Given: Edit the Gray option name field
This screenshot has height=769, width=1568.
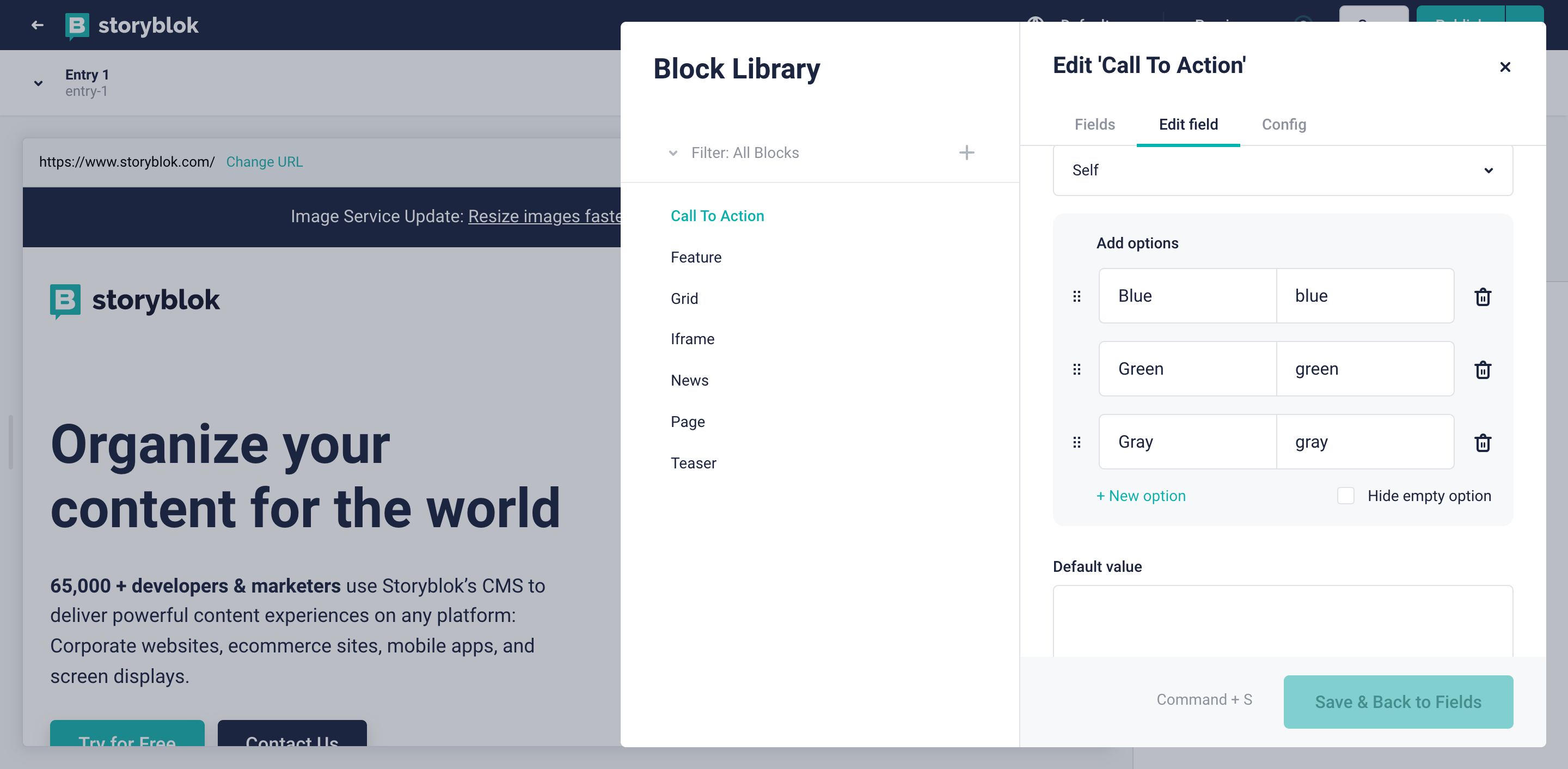Looking at the screenshot, I should click(1187, 442).
